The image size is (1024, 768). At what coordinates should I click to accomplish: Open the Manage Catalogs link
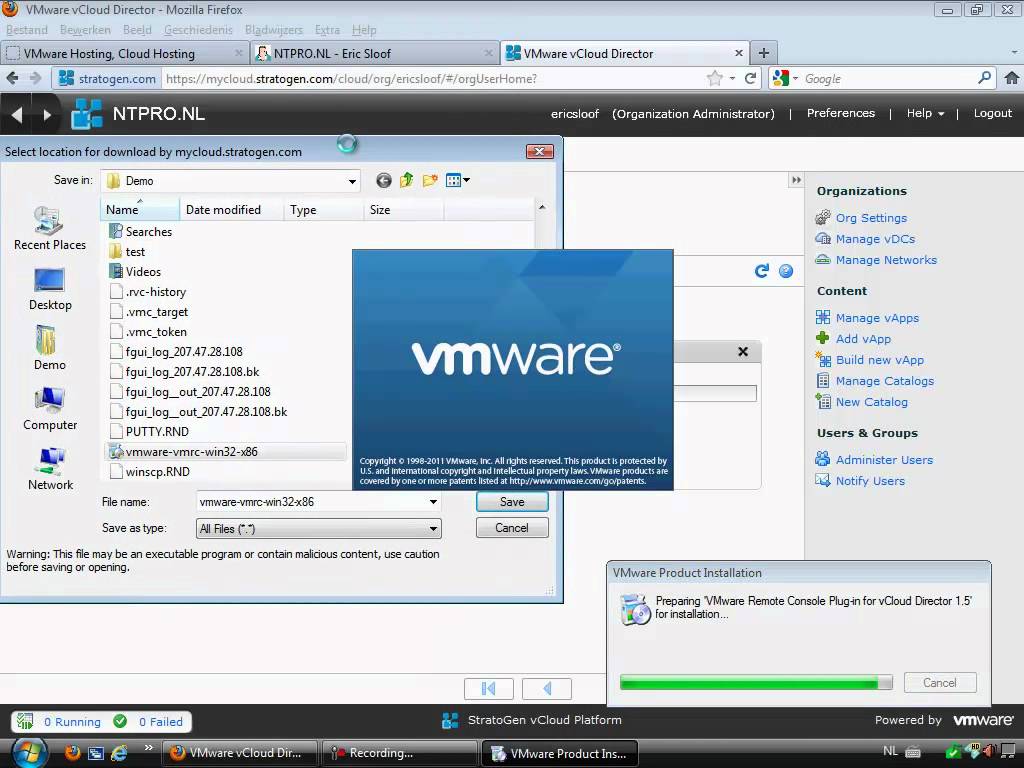[884, 381]
